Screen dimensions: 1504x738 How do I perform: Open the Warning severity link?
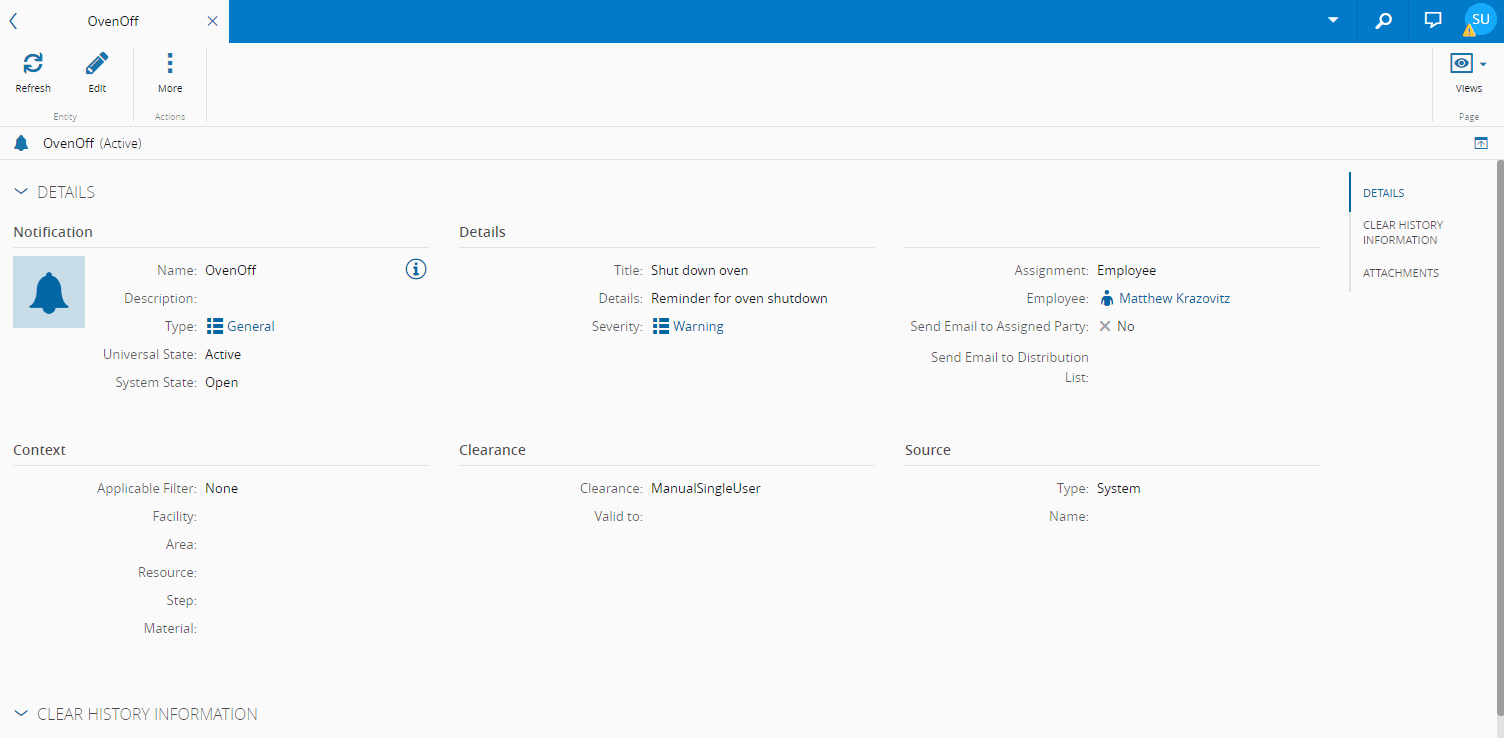[698, 326]
